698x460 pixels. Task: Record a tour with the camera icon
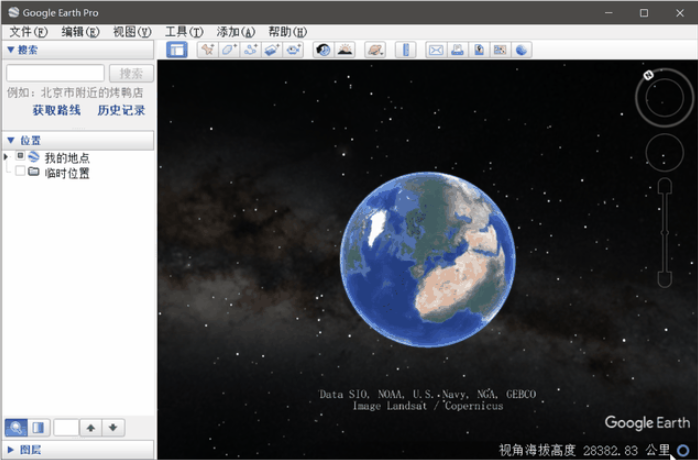[293, 50]
